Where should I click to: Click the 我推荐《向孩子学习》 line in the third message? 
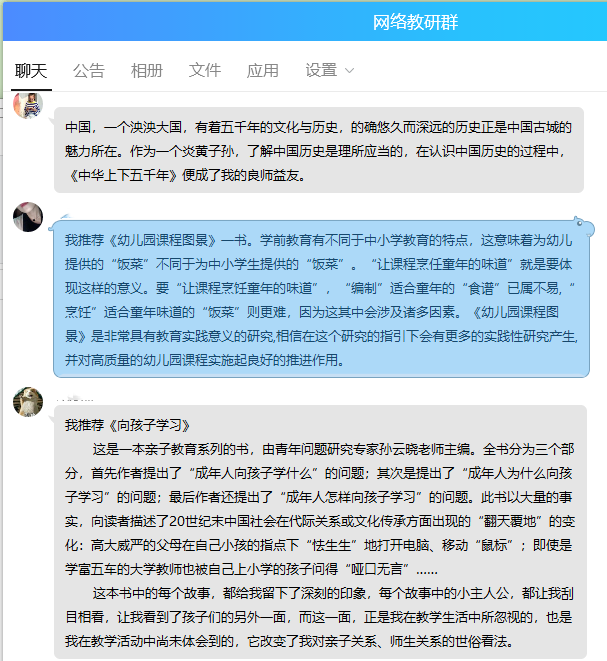click(x=127, y=425)
